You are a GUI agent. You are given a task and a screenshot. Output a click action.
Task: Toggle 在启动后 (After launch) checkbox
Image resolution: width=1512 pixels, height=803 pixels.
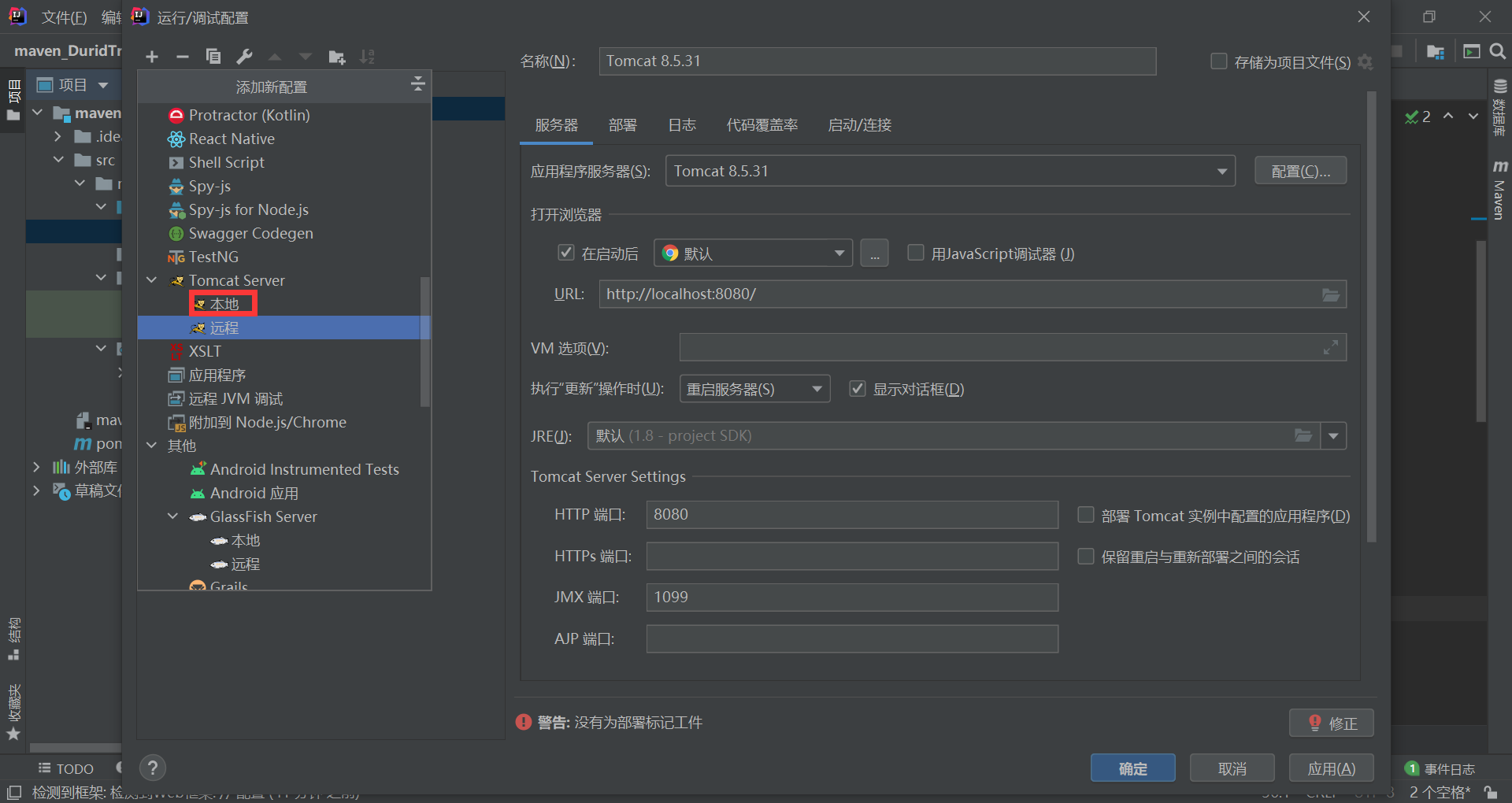tap(565, 253)
